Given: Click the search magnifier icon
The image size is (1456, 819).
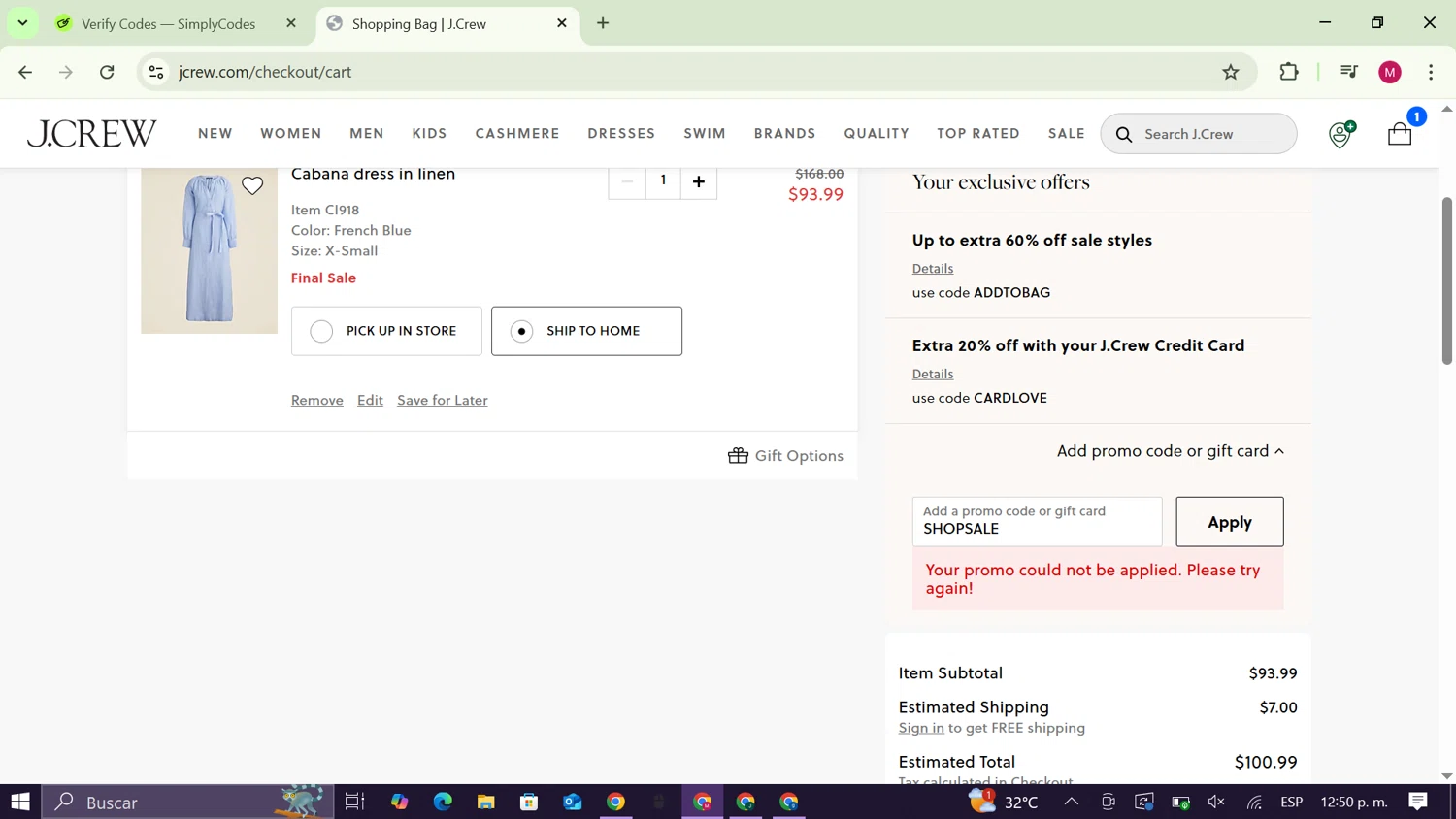Looking at the screenshot, I should pyautogui.click(x=1124, y=134).
